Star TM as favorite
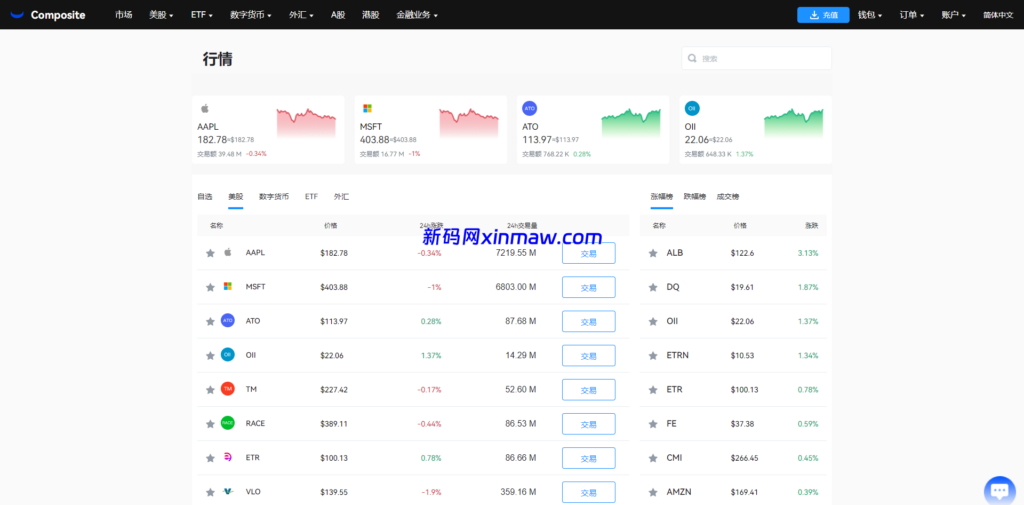 (210, 389)
